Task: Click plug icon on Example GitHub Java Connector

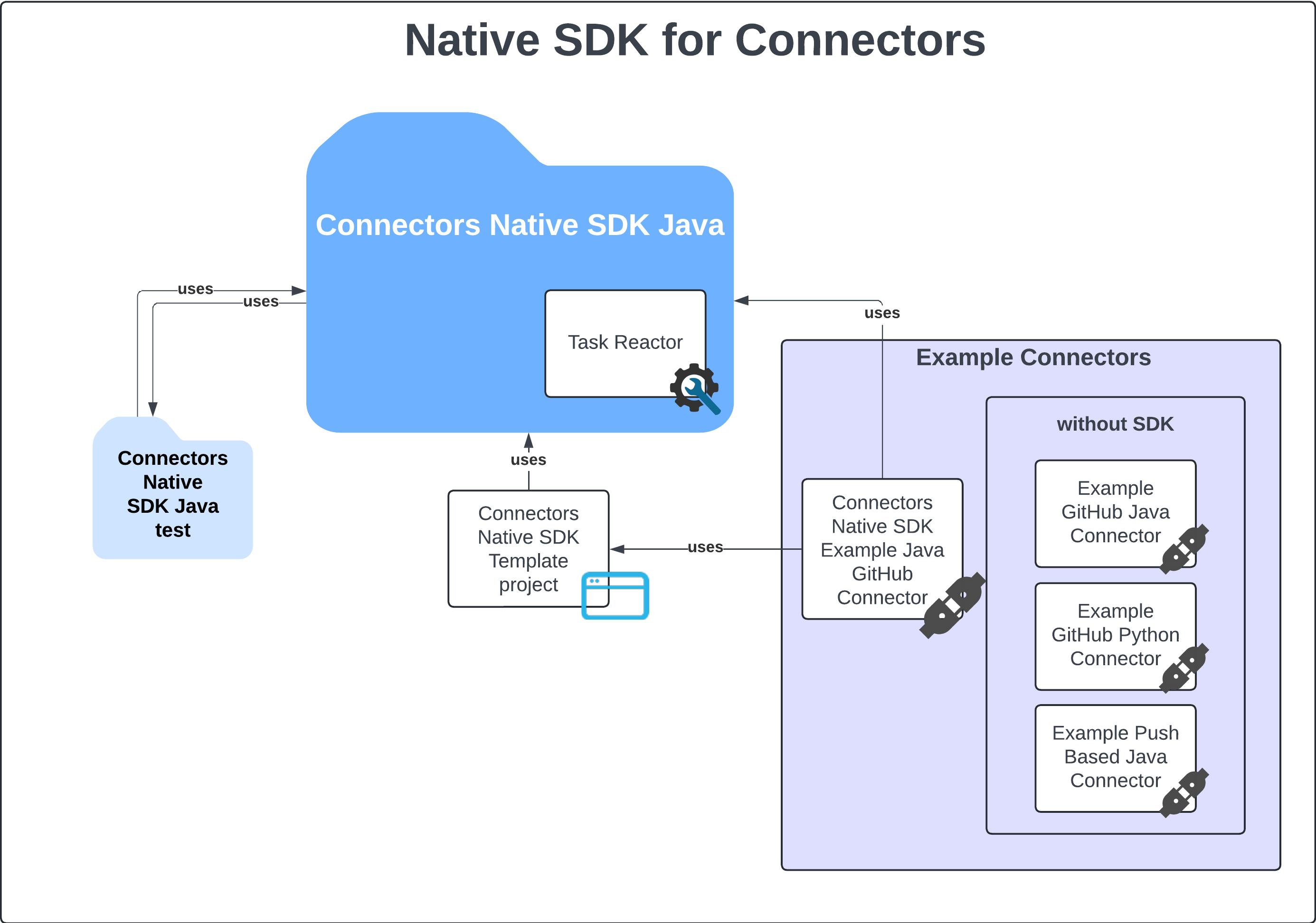Action: [1184, 549]
